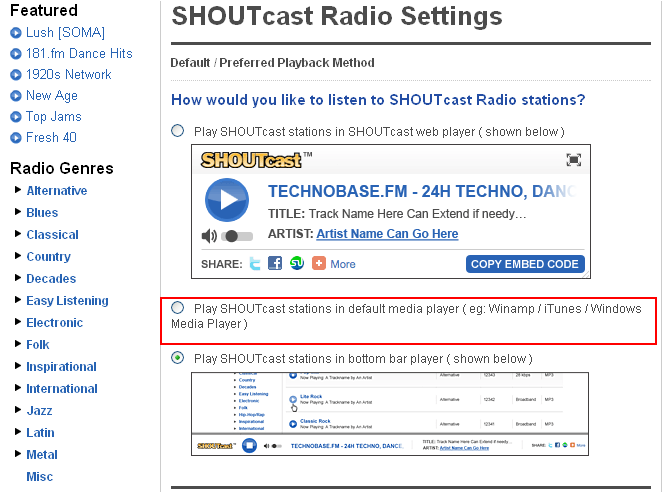Image resolution: width=666 pixels, height=492 pixels.
Task: Open the Inspirational genre link
Action: 62,367
